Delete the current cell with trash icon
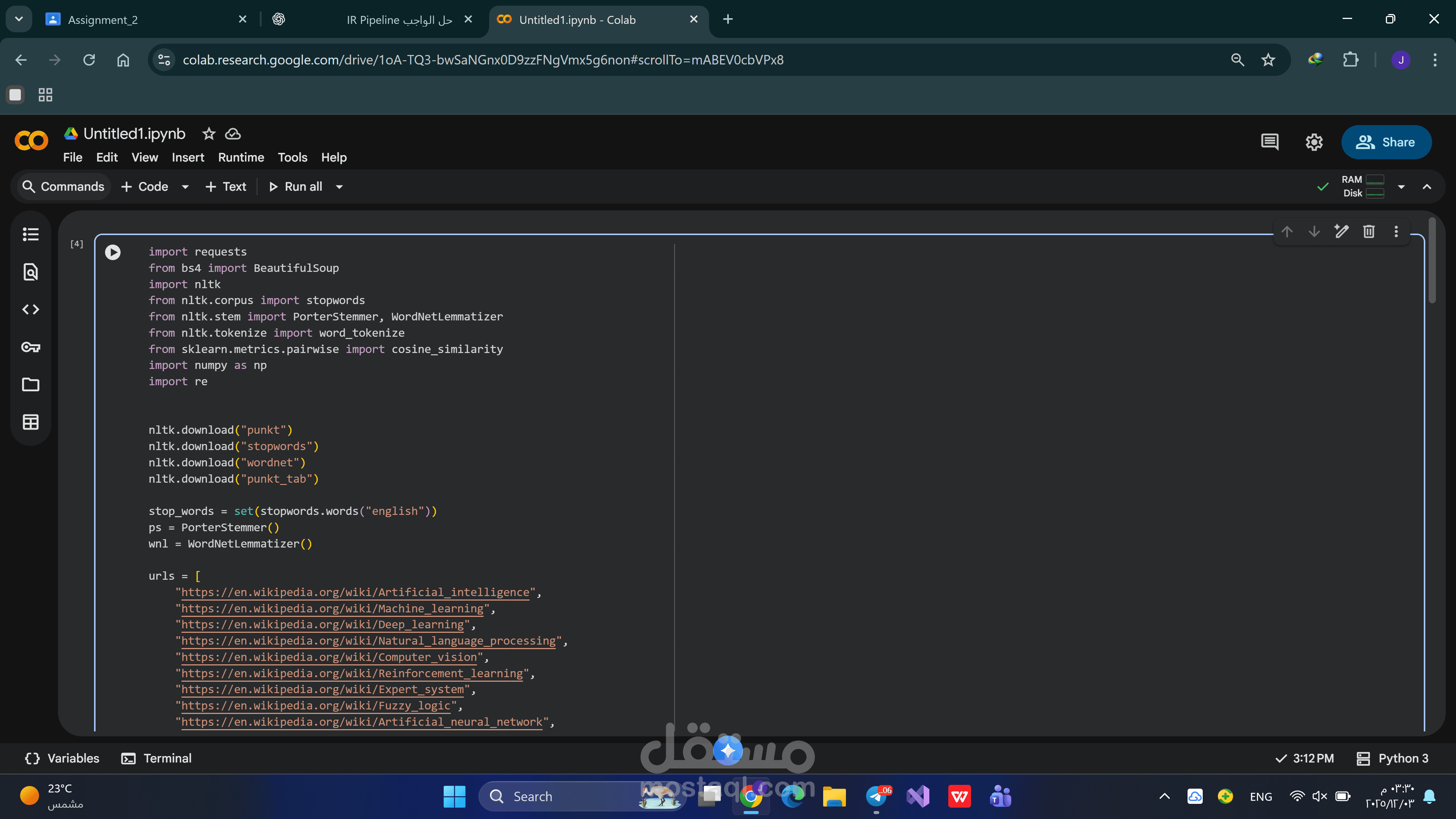The width and height of the screenshot is (1456, 819). [1368, 232]
